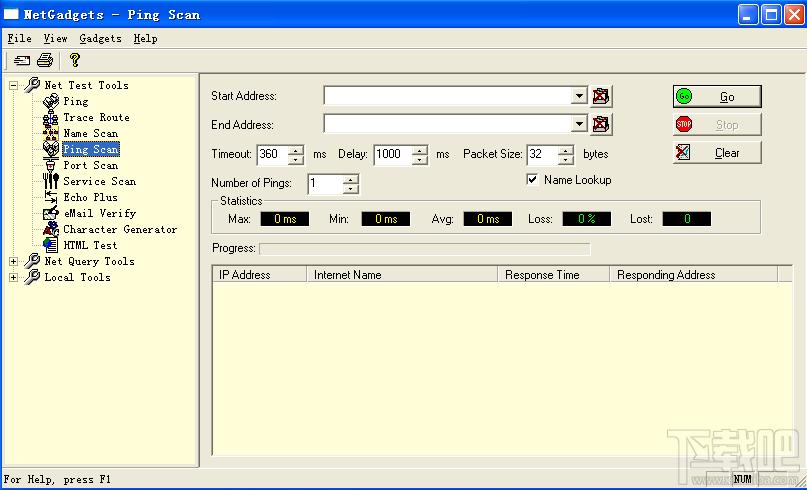Click the toolbar printer icon
The image size is (807, 490).
pyautogui.click(x=45, y=60)
